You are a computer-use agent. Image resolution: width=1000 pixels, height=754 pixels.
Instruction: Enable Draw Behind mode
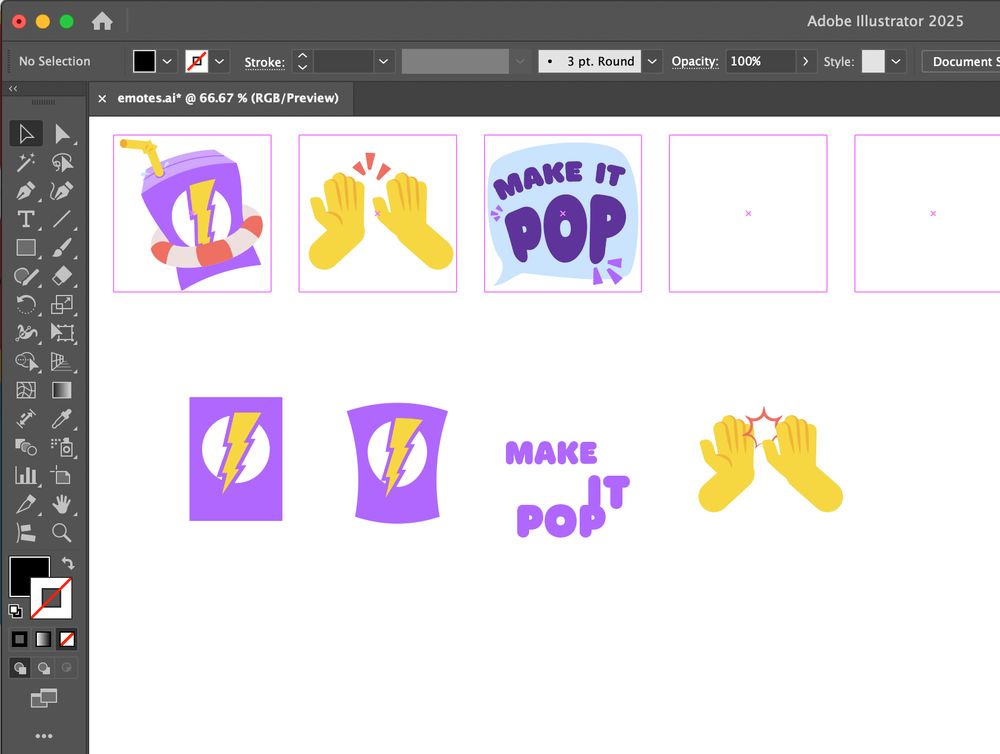click(43, 668)
